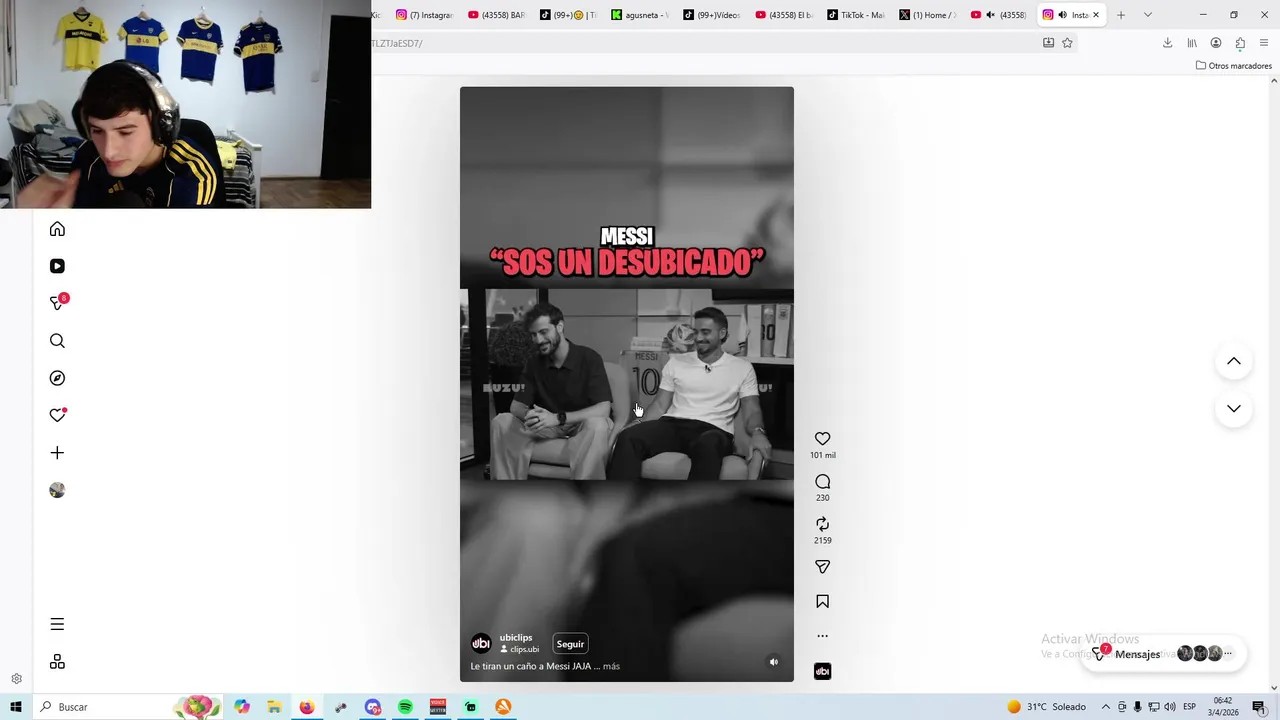Open Firefox application menu
Image resolution: width=1280 pixels, height=720 pixels.
pyautogui.click(x=1264, y=43)
